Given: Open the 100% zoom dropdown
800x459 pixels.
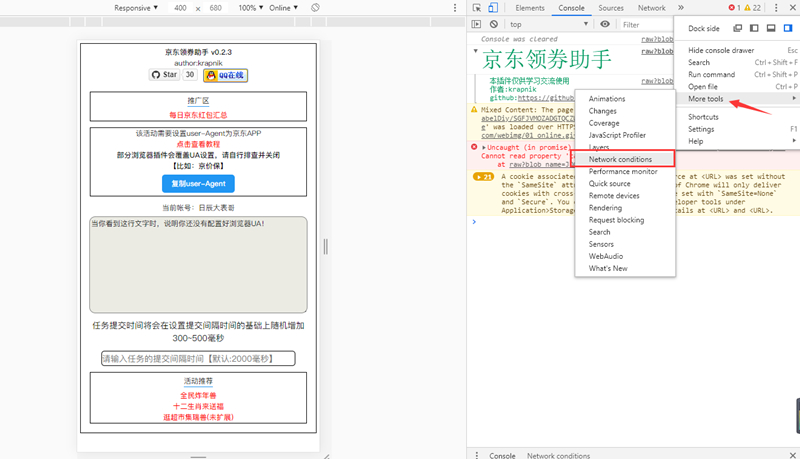Looking at the screenshot, I should tap(251, 8).
